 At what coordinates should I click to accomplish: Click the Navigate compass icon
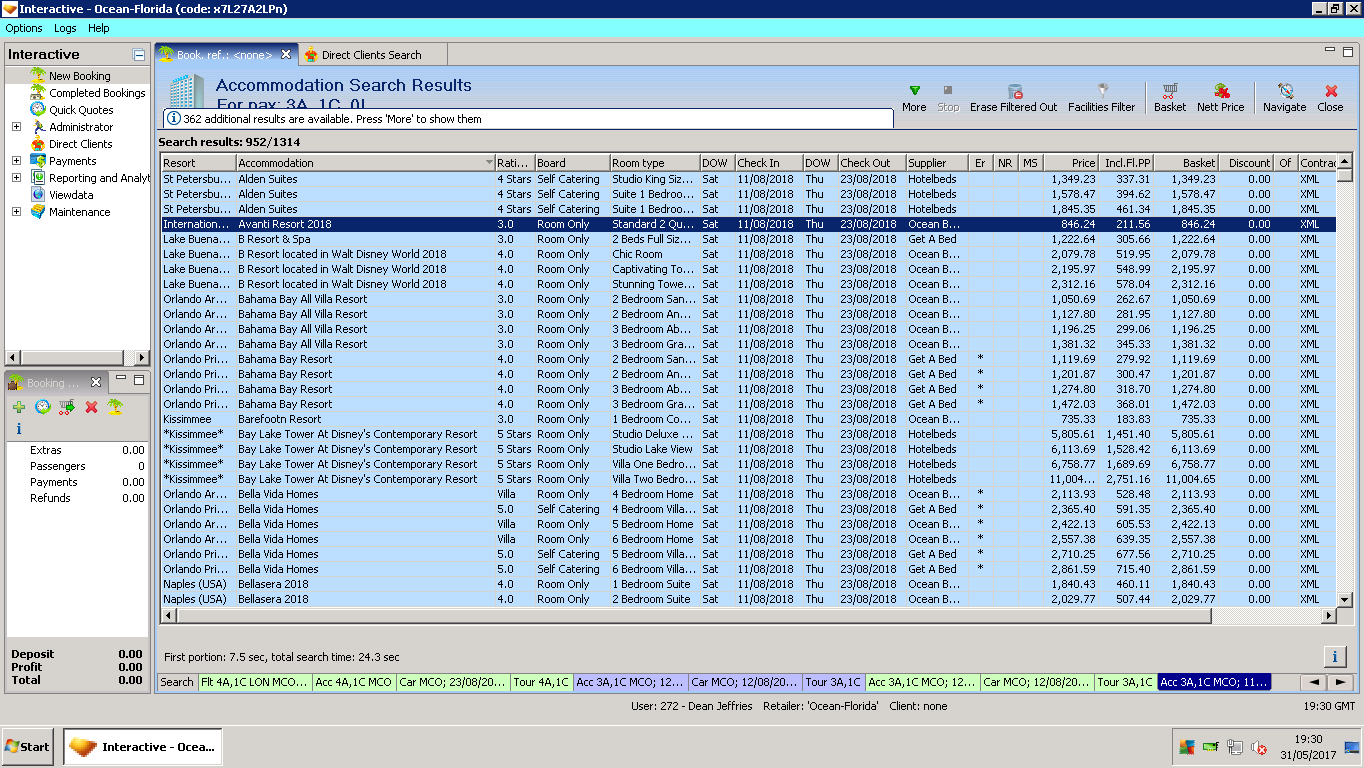(x=1285, y=91)
